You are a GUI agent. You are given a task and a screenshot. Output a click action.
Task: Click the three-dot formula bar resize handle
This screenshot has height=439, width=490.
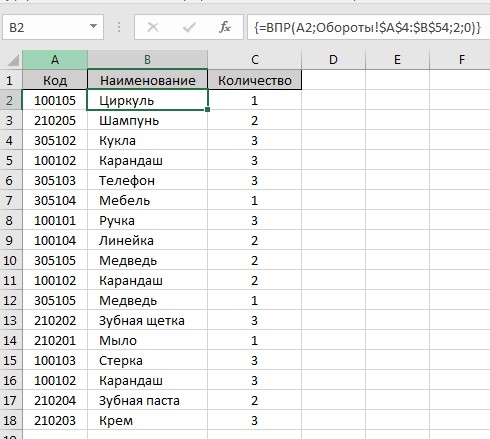coord(119,27)
